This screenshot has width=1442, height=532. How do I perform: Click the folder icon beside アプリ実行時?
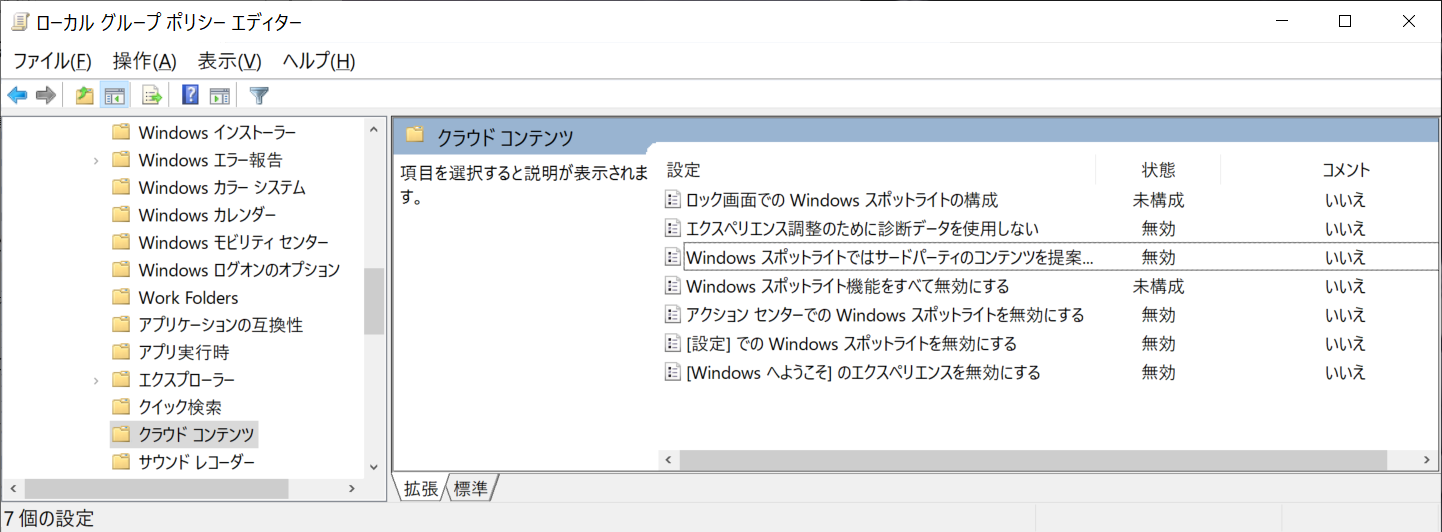click(121, 353)
